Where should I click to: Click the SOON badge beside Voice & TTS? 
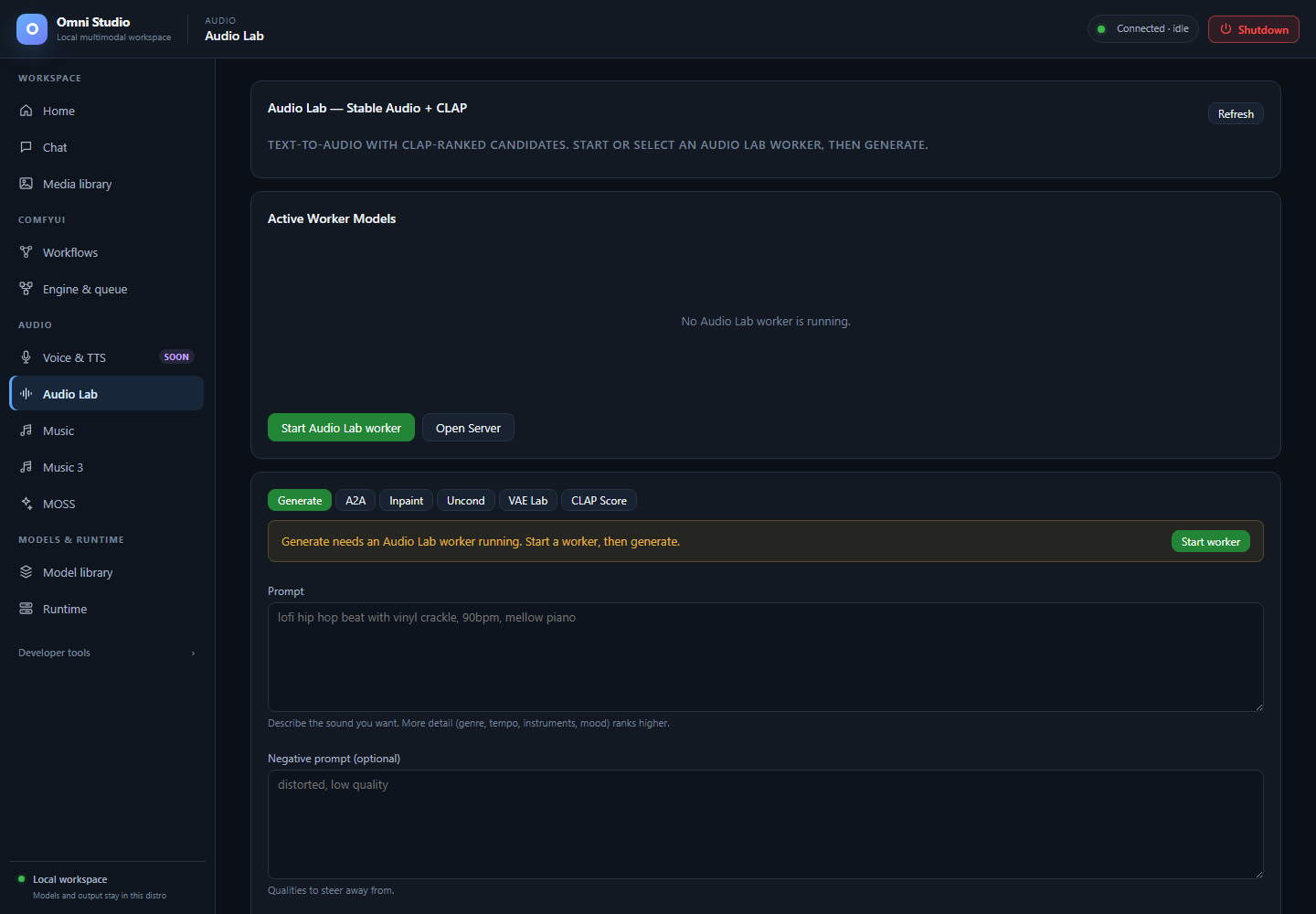(176, 357)
